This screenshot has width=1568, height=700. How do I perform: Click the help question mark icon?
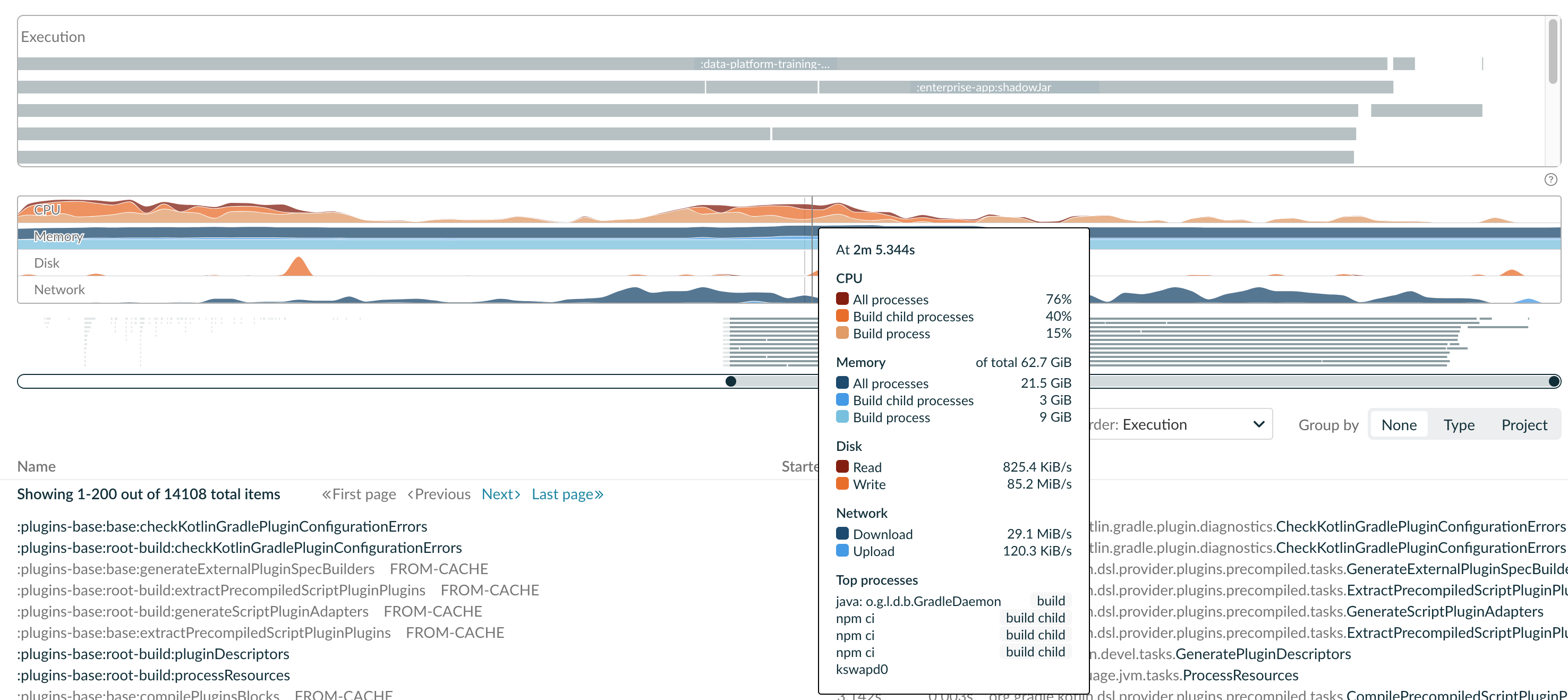click(x=1550, y=180)
